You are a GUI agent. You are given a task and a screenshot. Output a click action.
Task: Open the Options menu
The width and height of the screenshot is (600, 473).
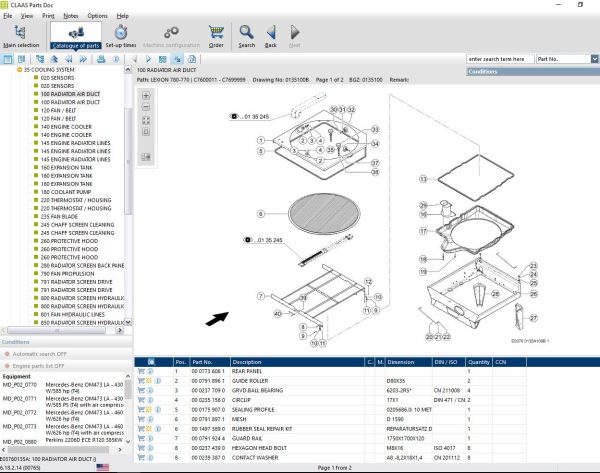point(97,16)
